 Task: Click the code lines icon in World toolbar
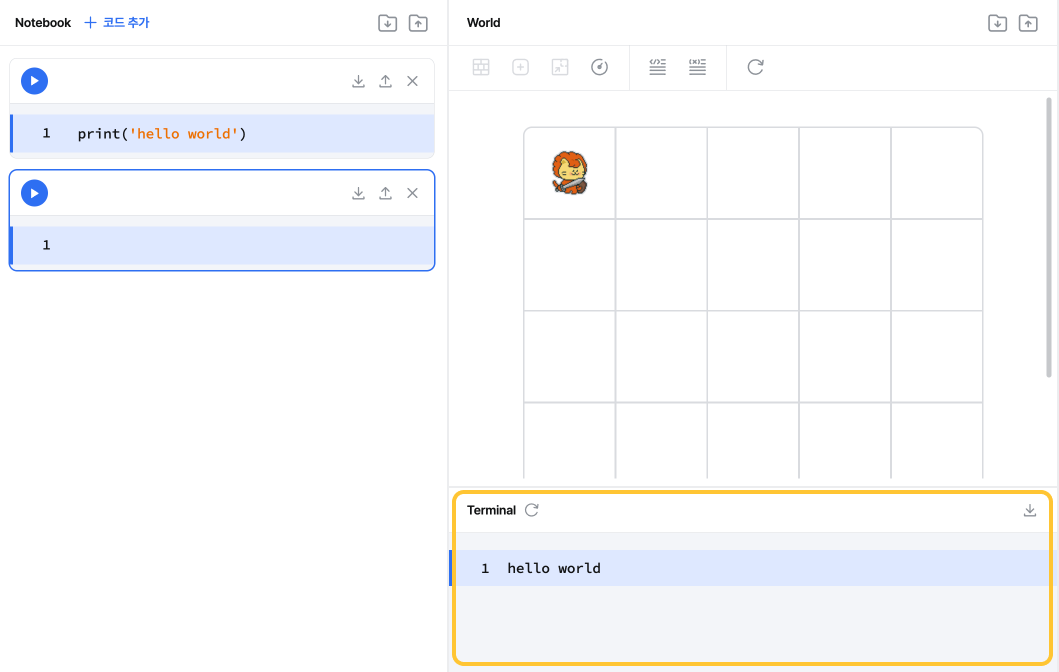coord(657,67)
